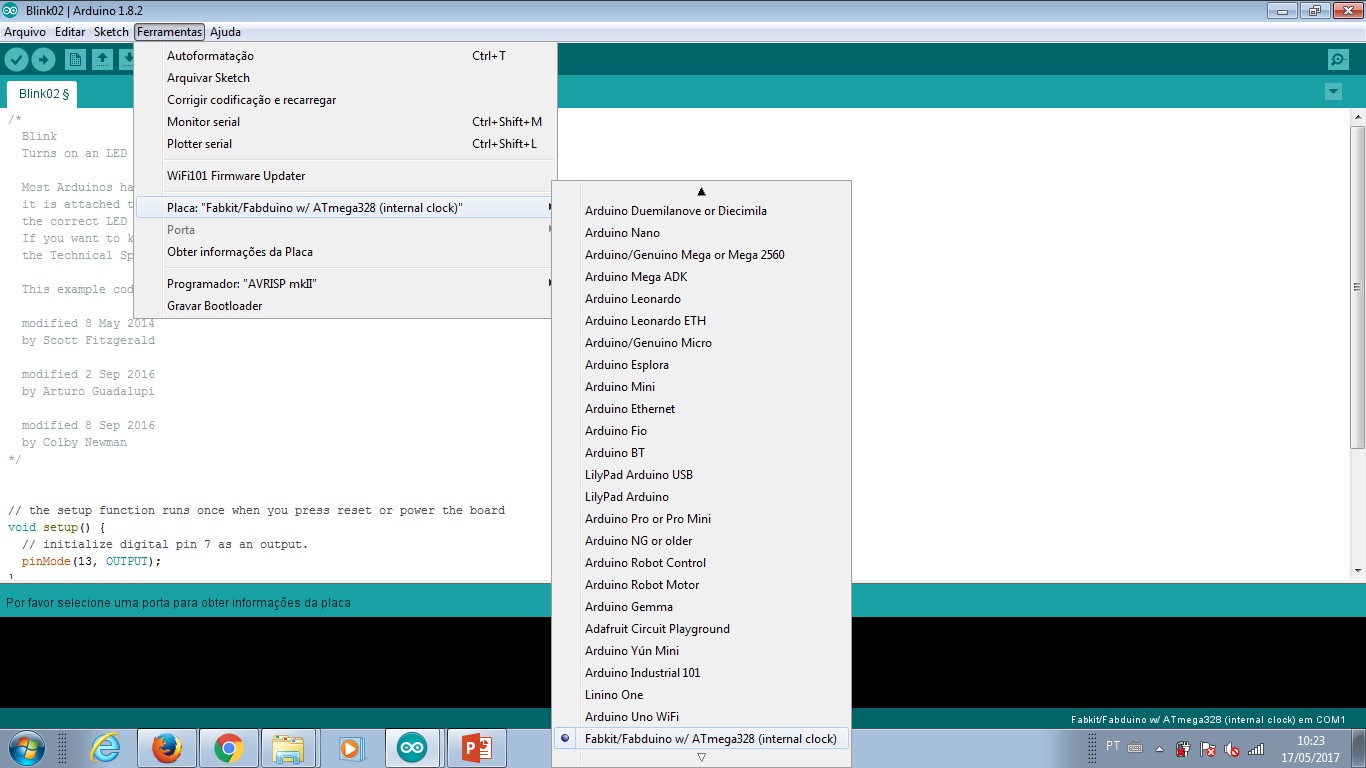The width and height of the screenshot is (1366, 768).
Task: Launch Google Chrome from the taskbar
Action: tap(228, 748)
